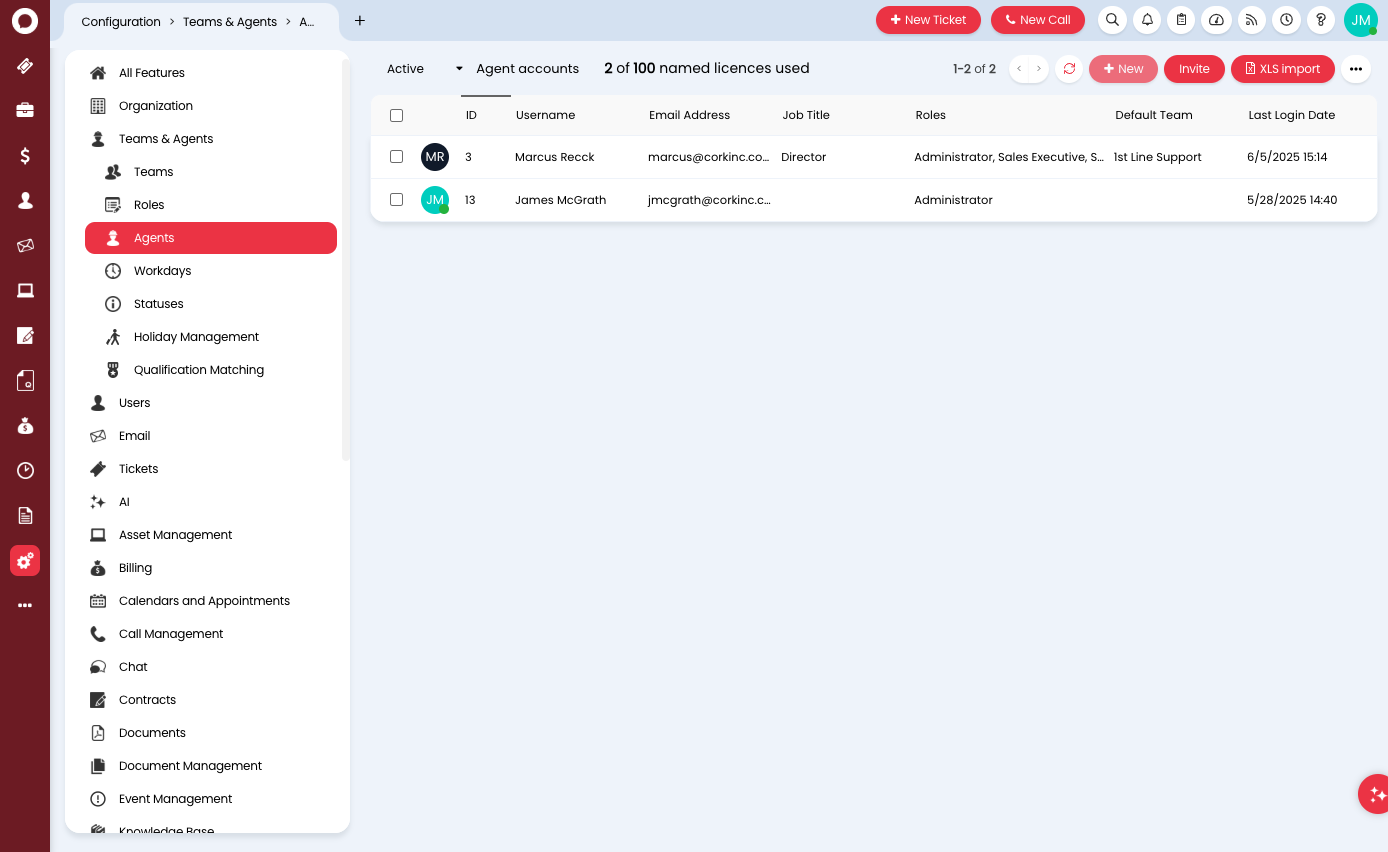Refresh the agent accounts list
Image resolution: width=1388 pixels, height=852 pixels.
(1069, 69)
